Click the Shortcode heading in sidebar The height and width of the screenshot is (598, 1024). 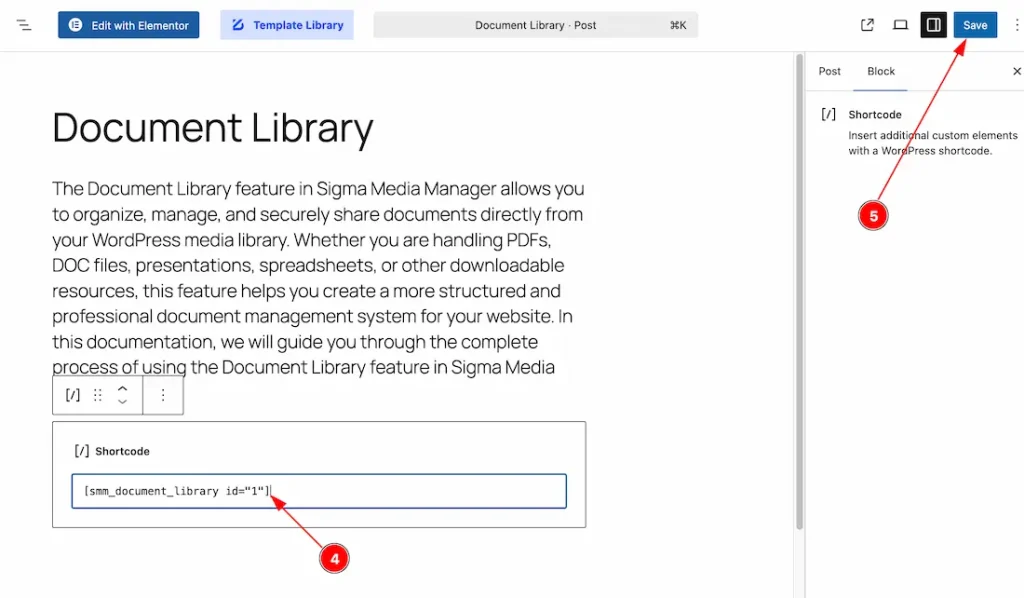pyautogui.click(x=874, y=114)
